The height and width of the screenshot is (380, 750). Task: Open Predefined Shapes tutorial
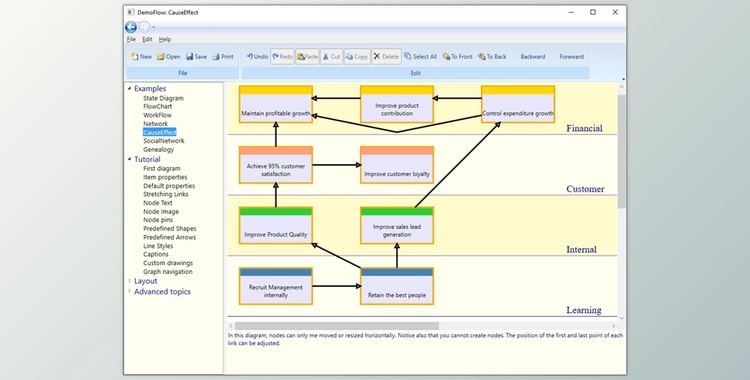pyautogui.click(x=169, y=228)
